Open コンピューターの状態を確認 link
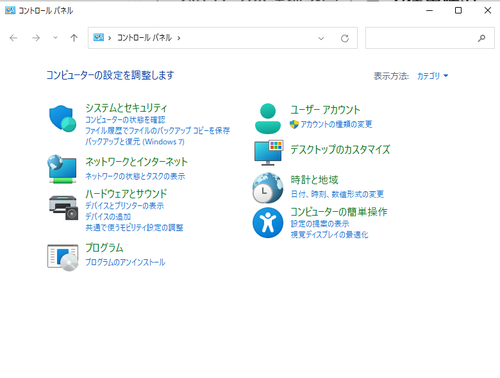Screen dimensions: 500x378 click(125, 120)
